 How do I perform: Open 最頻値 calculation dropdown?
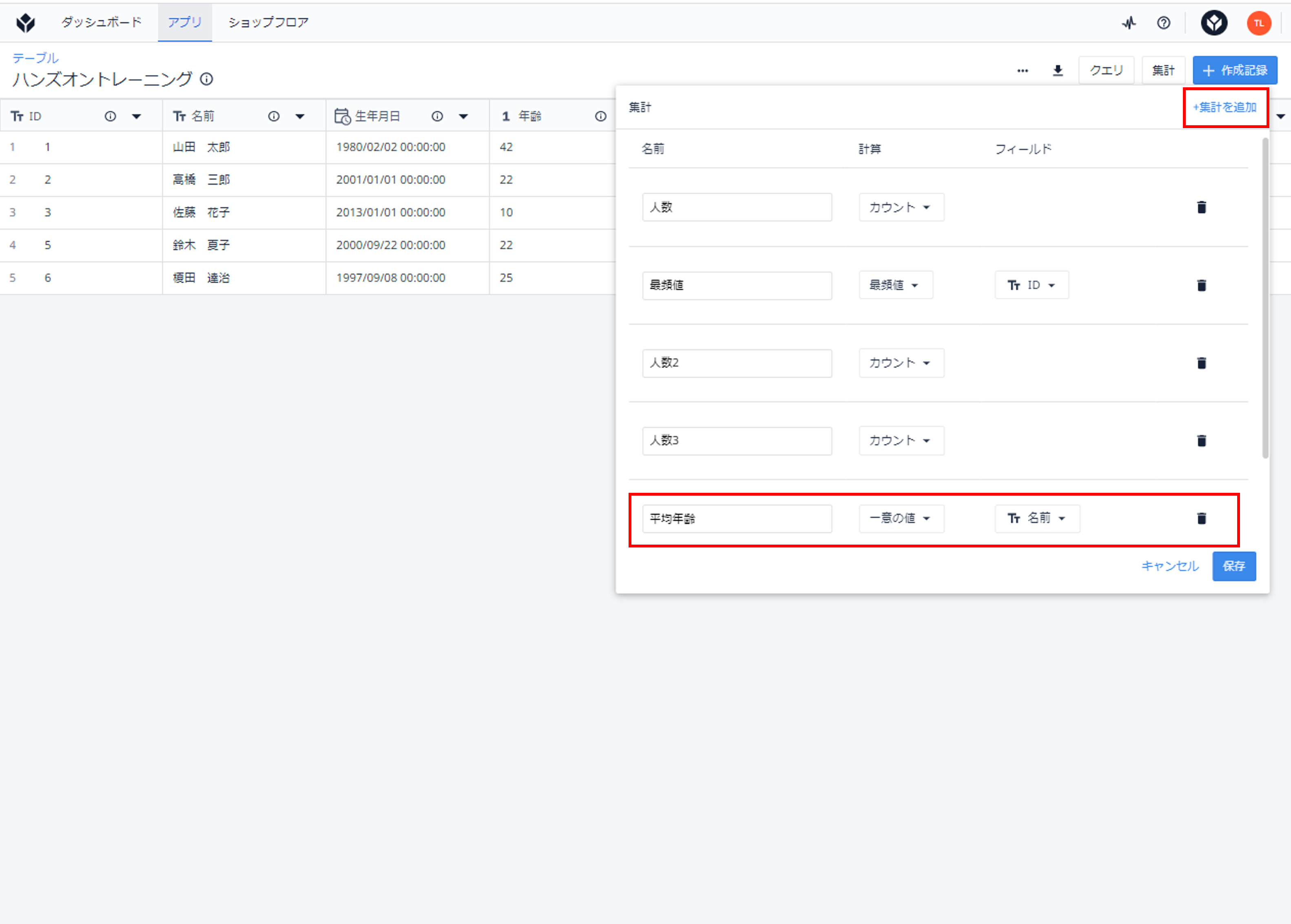click(896, 285)
